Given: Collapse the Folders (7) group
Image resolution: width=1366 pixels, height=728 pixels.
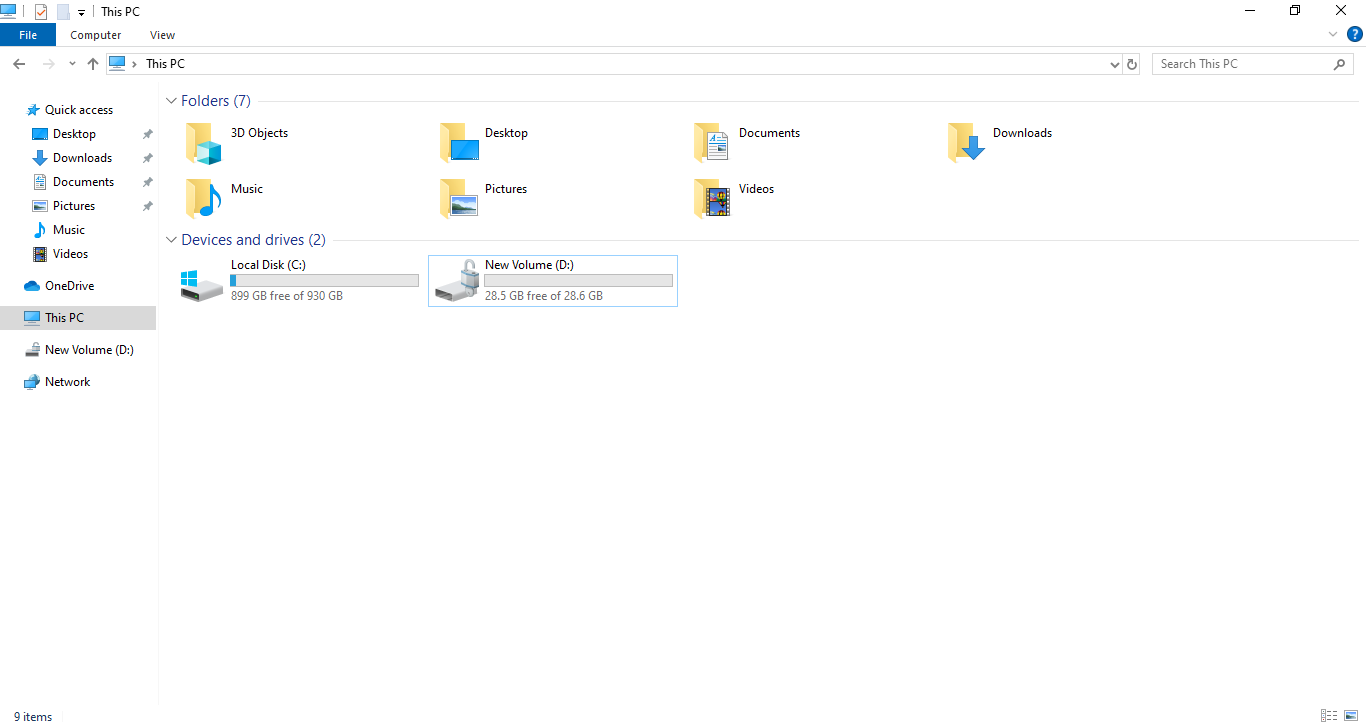Looking at the screenshot, I should [x=172, y=101].
